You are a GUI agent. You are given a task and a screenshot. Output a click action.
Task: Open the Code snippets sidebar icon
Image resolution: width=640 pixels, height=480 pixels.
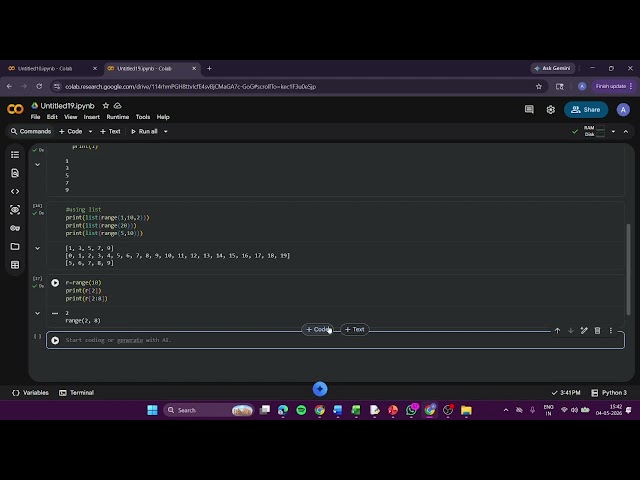pyautogui.click(x=15, y=191)
